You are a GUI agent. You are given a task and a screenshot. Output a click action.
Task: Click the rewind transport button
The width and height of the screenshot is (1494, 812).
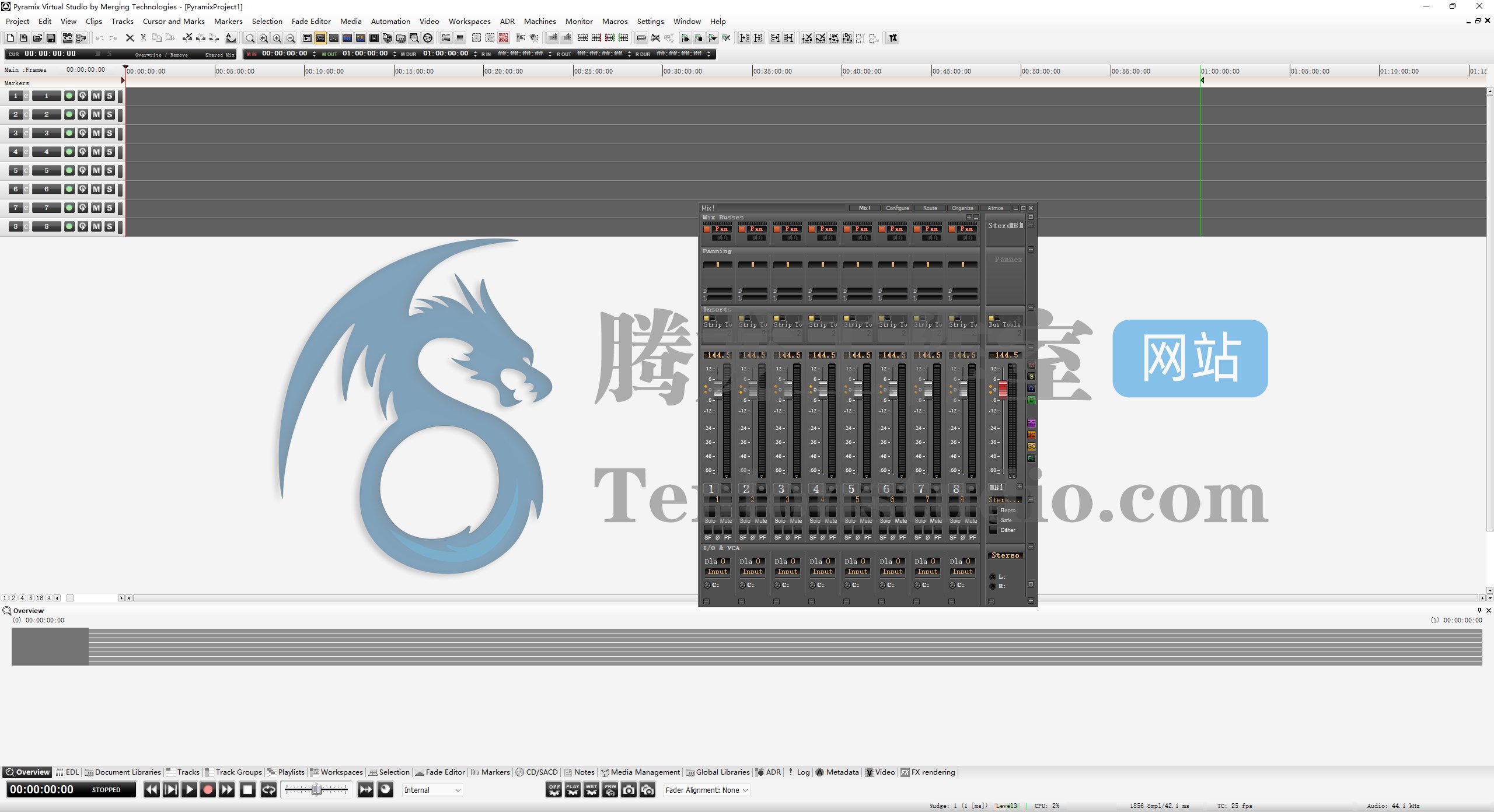click(x=152, y=790)
